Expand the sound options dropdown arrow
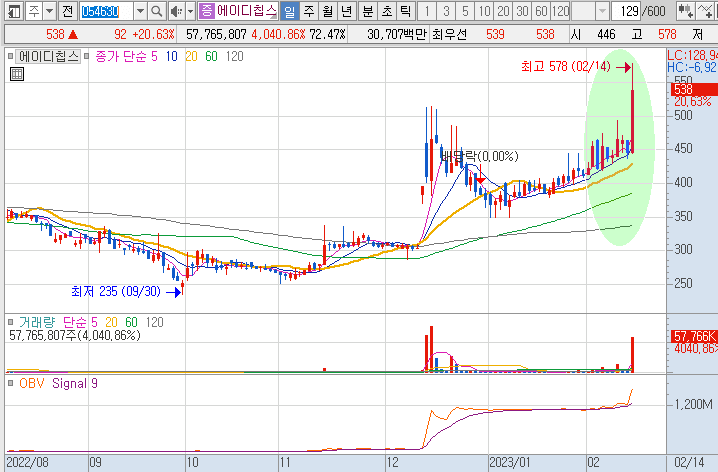Screen dimensions: 718x472 pos(190,11)
